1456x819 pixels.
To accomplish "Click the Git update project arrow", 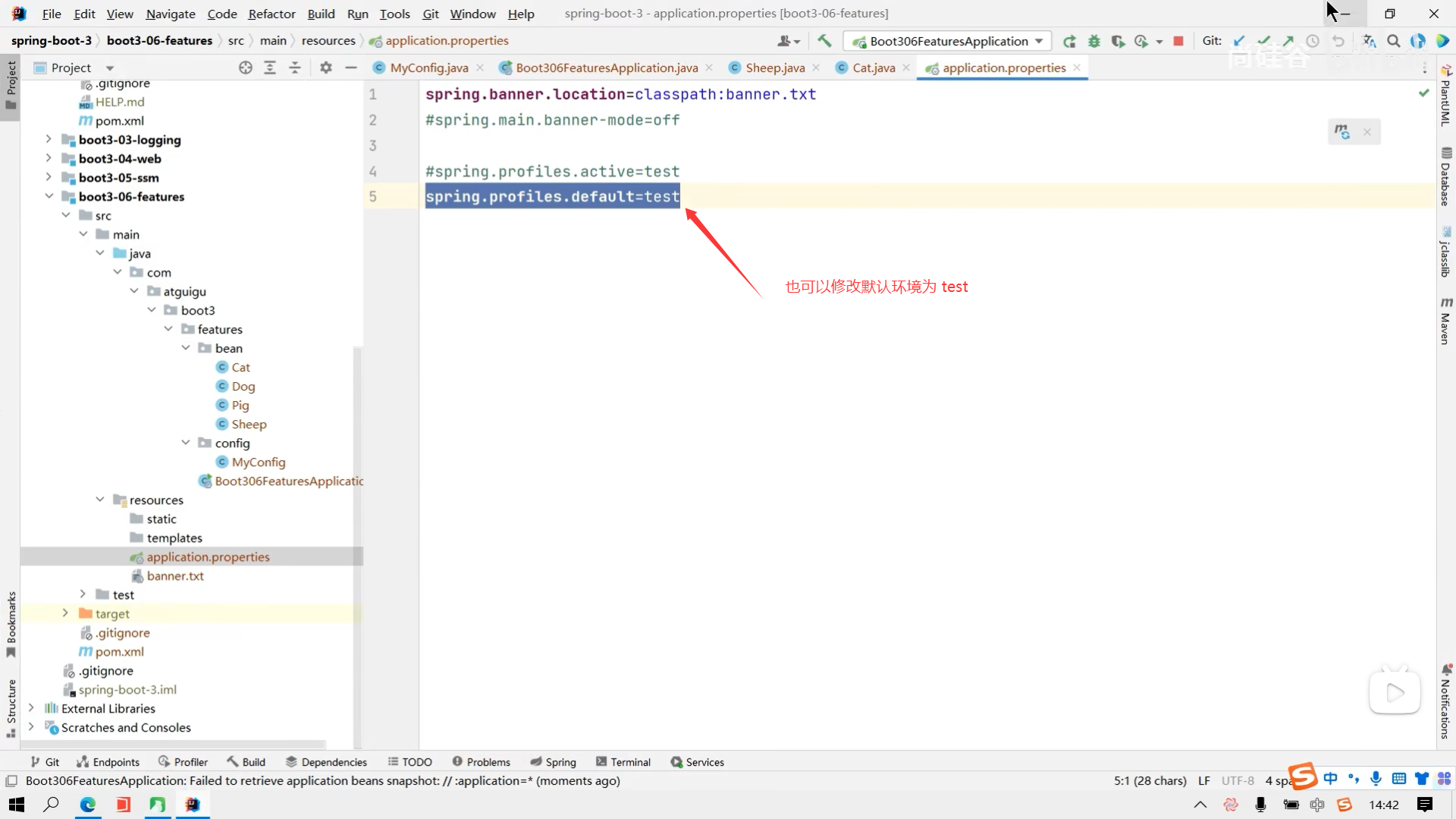I will click(1239, 41).
